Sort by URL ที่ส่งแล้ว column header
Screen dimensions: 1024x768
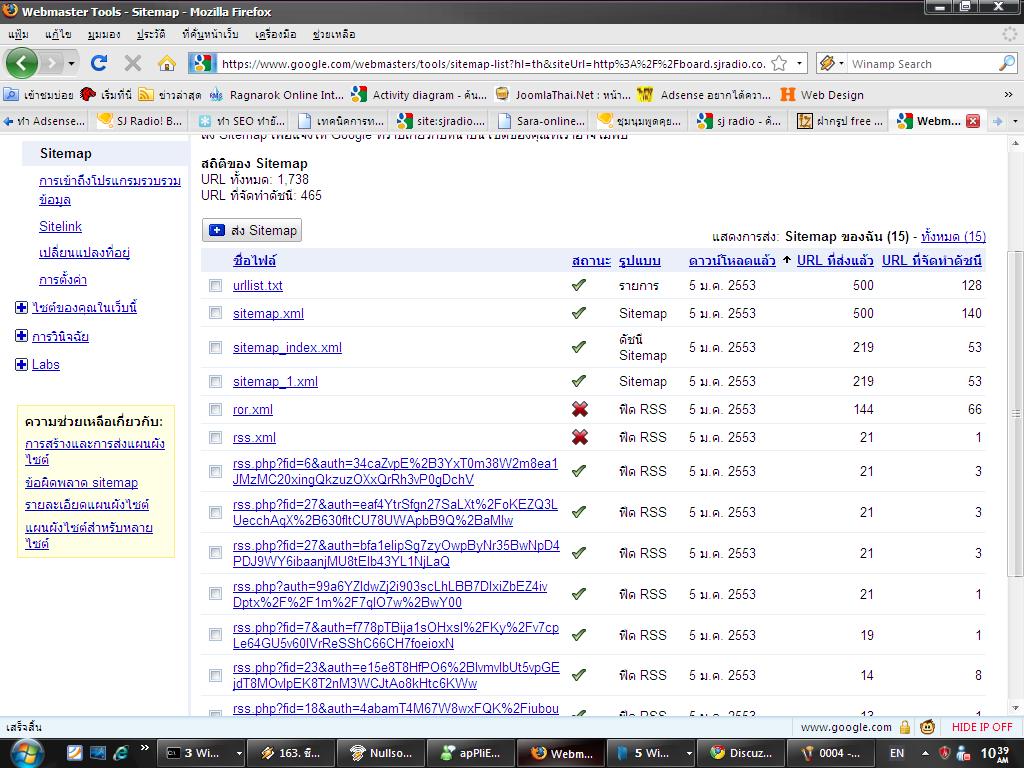tap(835, 260)
